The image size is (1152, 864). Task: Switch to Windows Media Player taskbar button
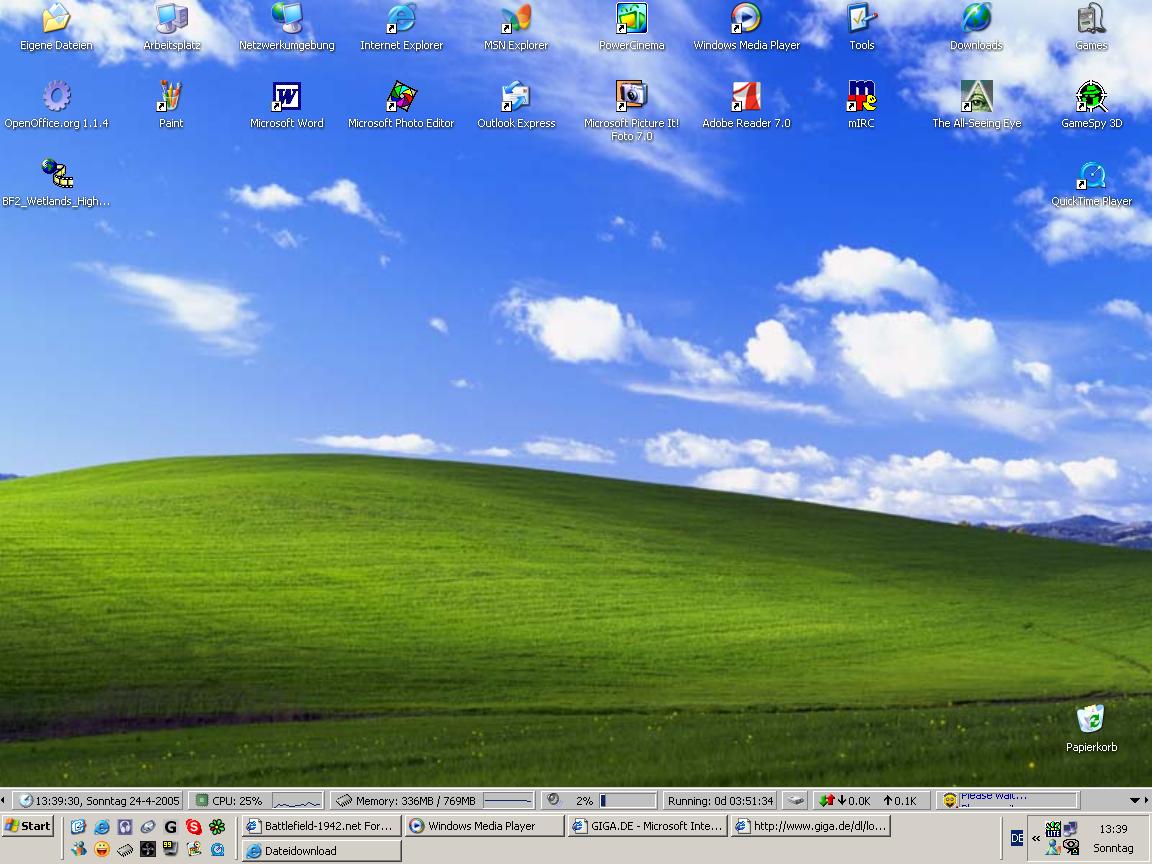tap(485, 826)
